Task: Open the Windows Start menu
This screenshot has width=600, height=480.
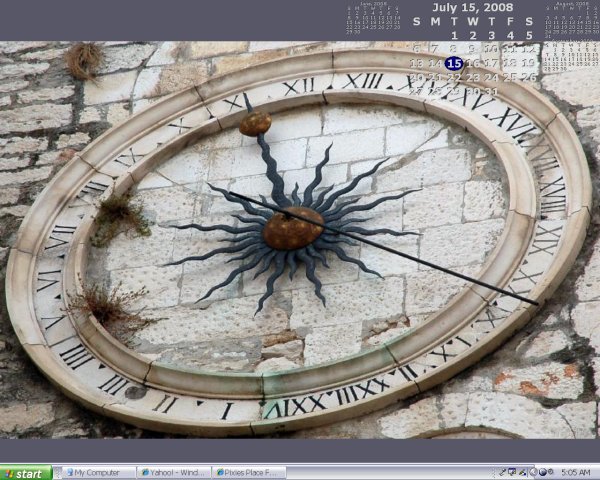Action: [25, 473]
